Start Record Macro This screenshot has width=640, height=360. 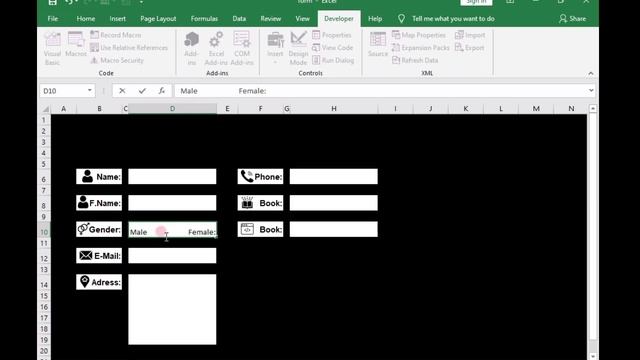[116, 35]
